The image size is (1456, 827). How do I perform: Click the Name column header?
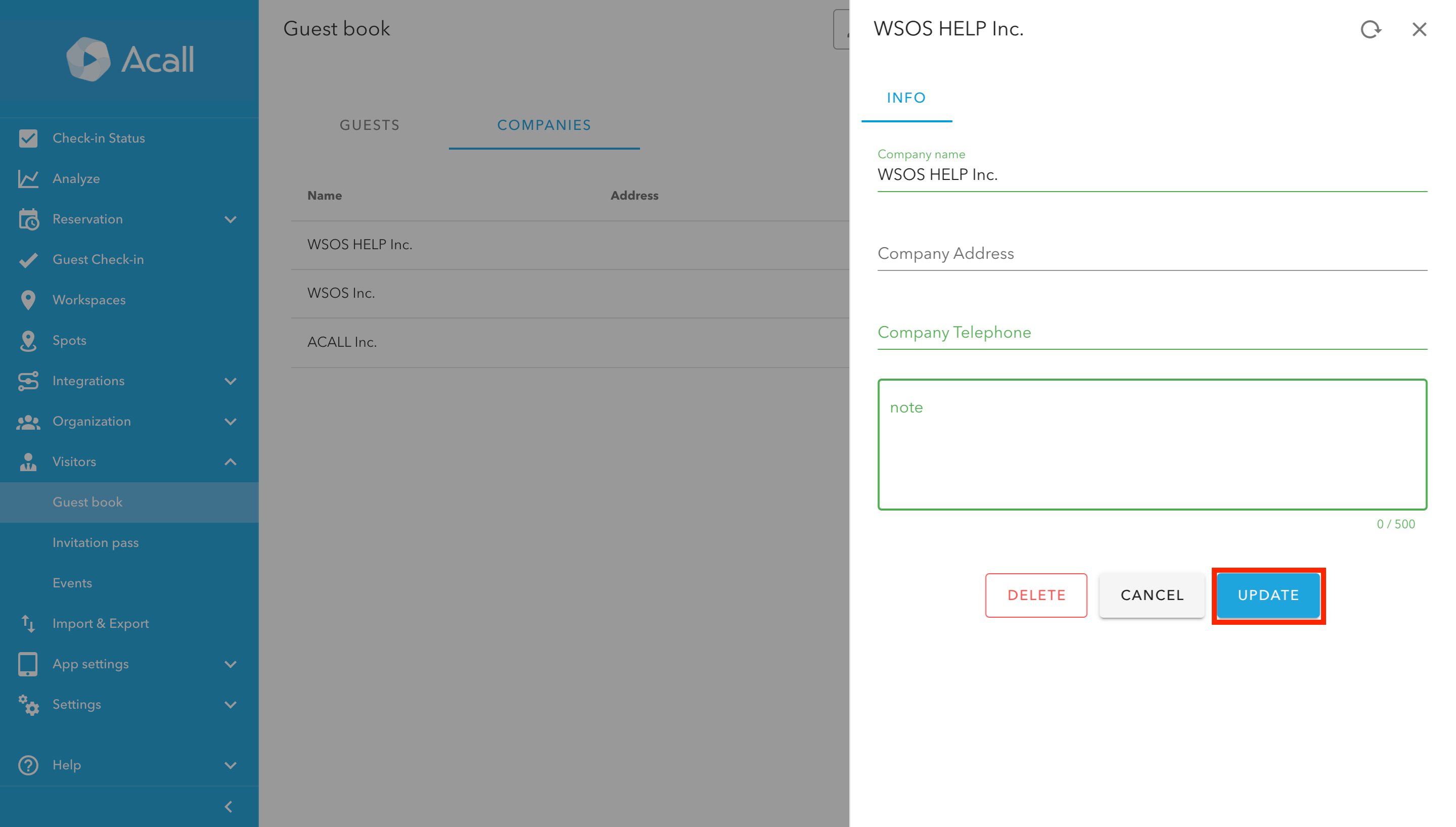click(x=324, y=196)
